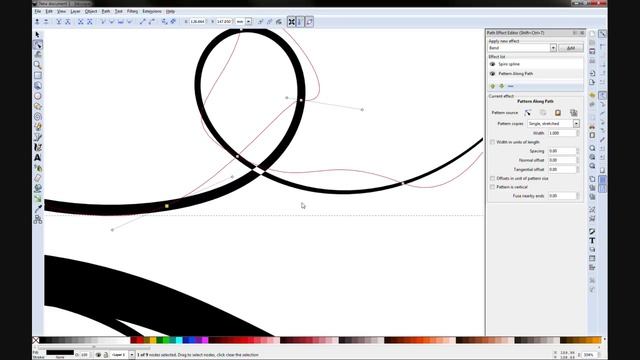
Task: Click the Insert new node icon
Action: (37, 22)
